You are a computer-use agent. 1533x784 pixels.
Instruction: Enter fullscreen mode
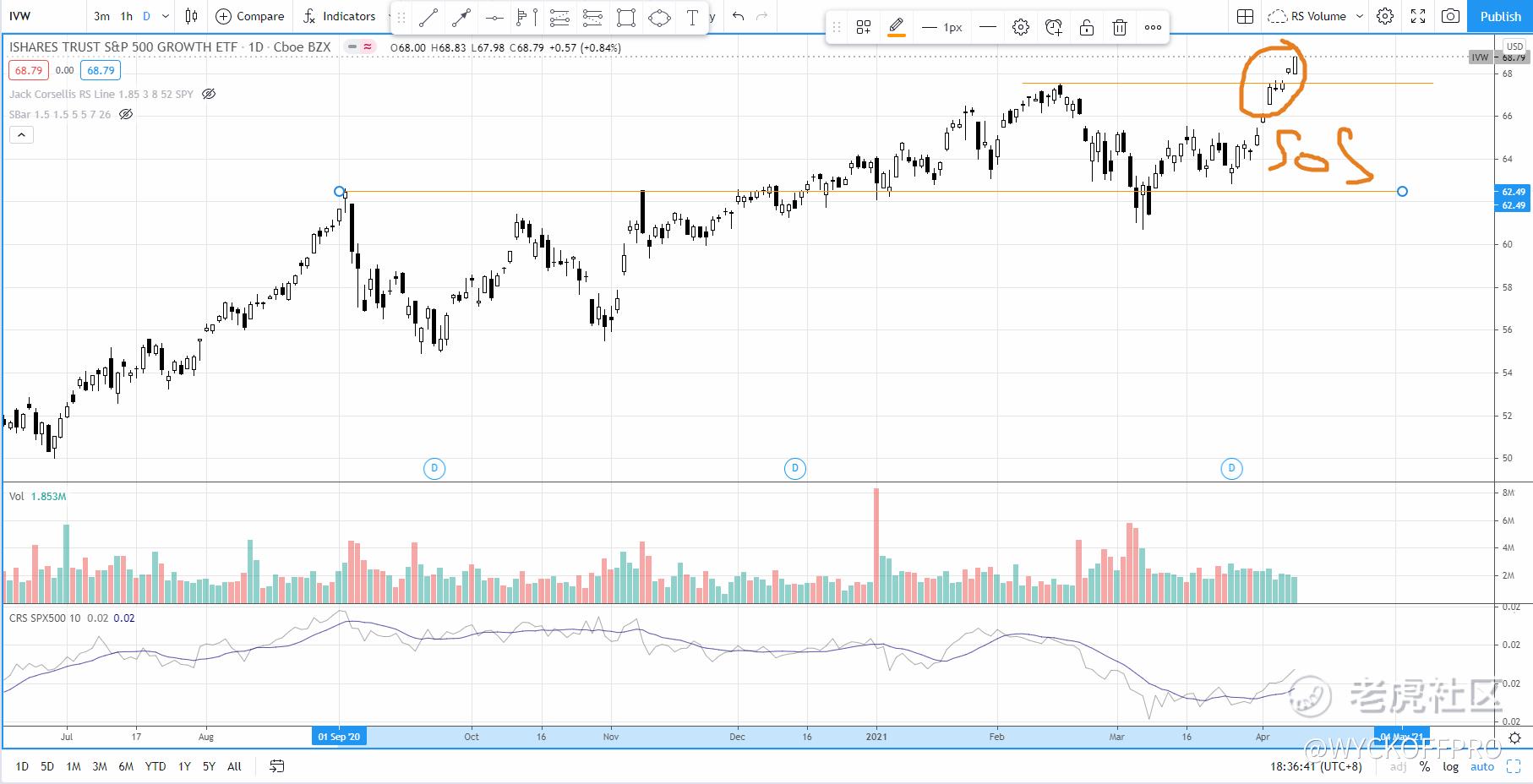[x=1418, y=16]
